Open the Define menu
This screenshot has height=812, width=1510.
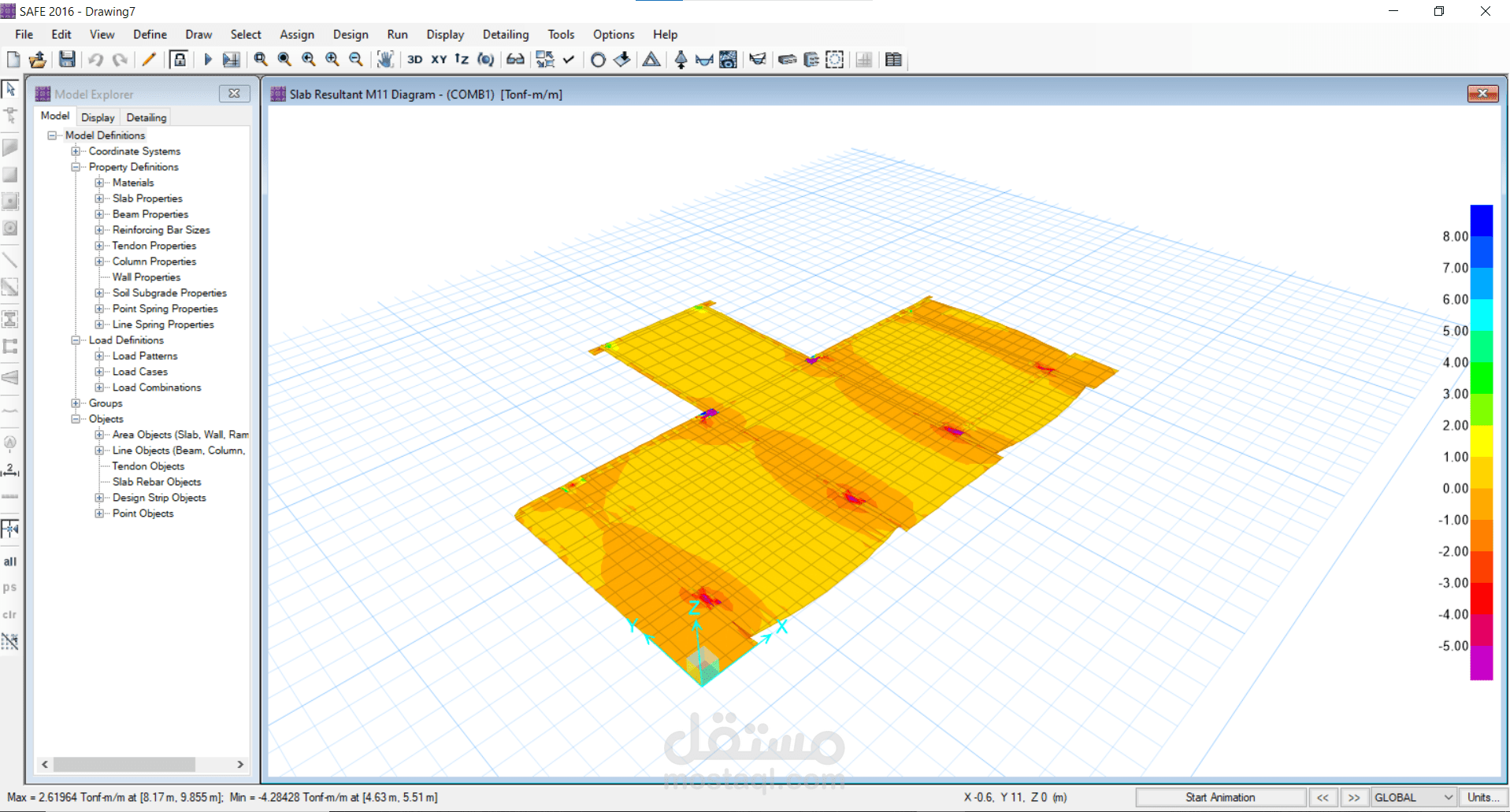tap(150, 35)
